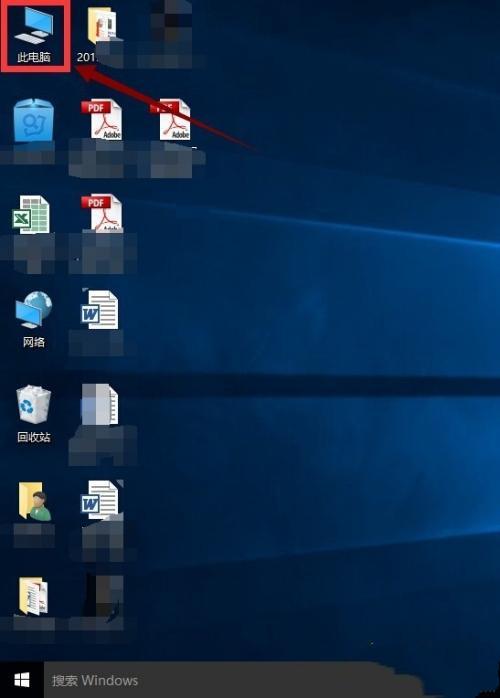Select the Word document beside 网络 icon
This screenshot has height=698, width=500.
(100, 309)
